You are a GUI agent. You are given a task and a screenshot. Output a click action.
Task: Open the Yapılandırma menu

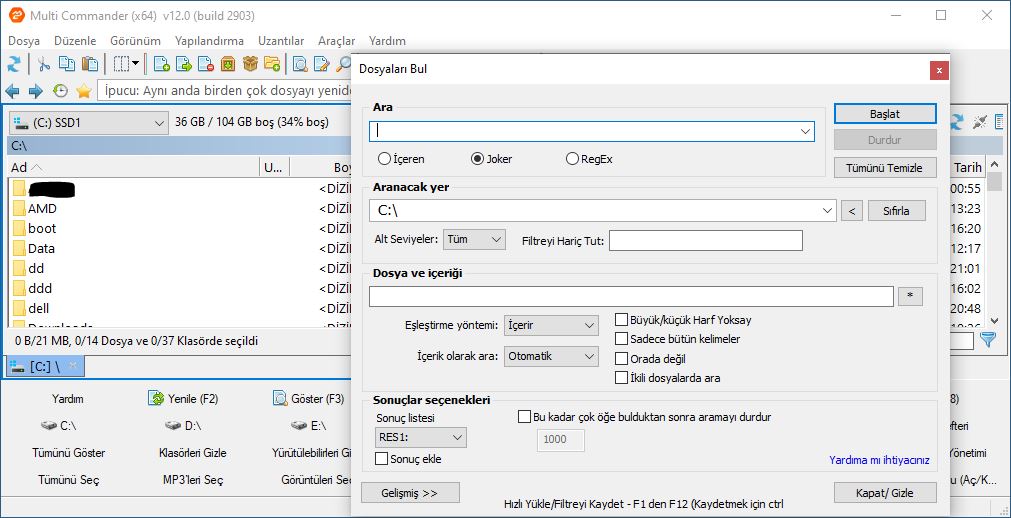[210, 41]
